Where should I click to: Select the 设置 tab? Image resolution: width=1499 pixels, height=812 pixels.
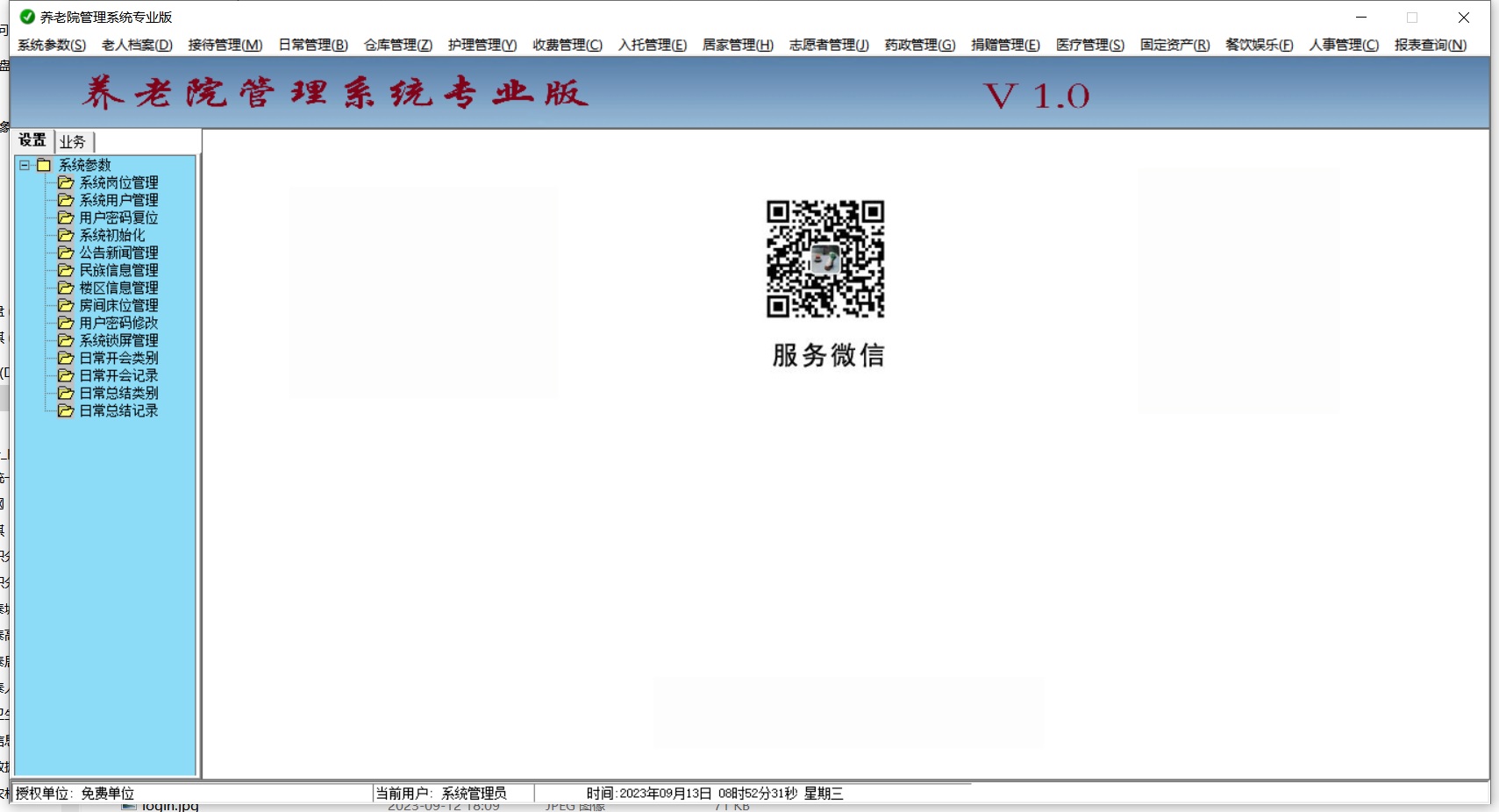[32, 140]
